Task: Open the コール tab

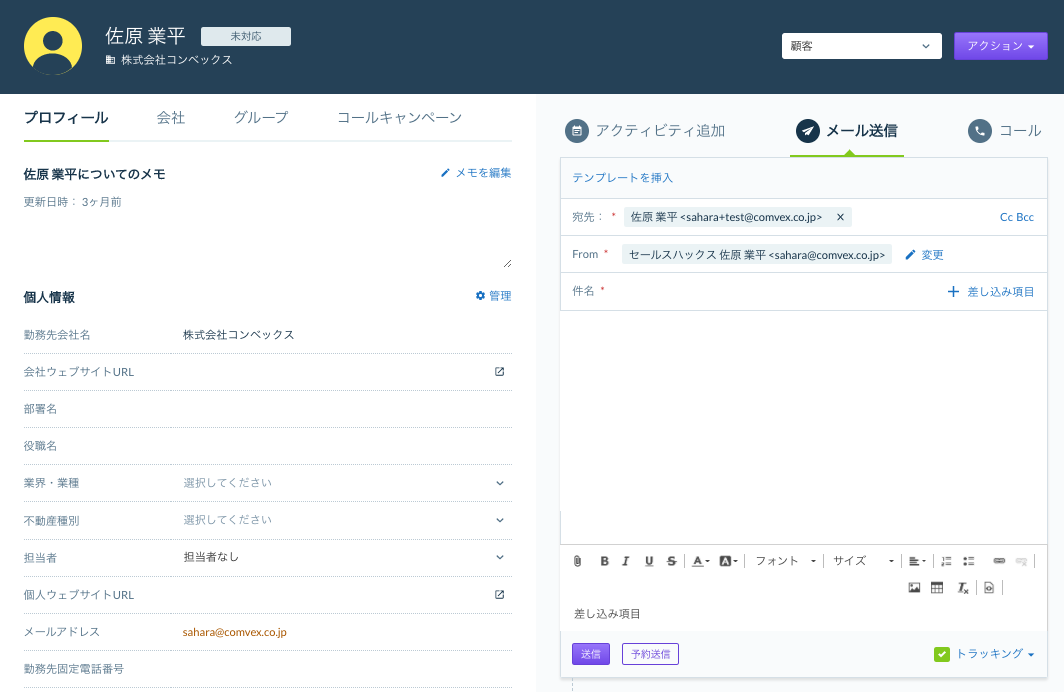Action: (x=1004, y=131)
